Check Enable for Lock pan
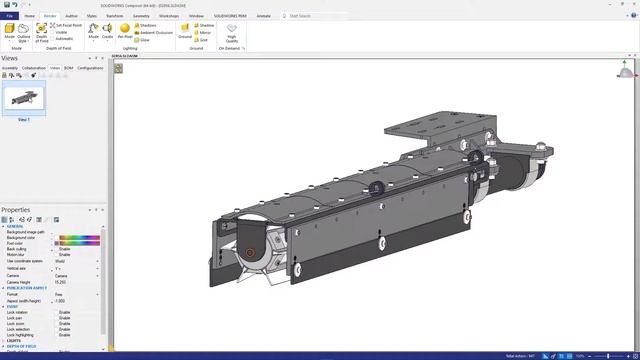The width and height of the screenshot is (640, 360). [x=57, y=318]
